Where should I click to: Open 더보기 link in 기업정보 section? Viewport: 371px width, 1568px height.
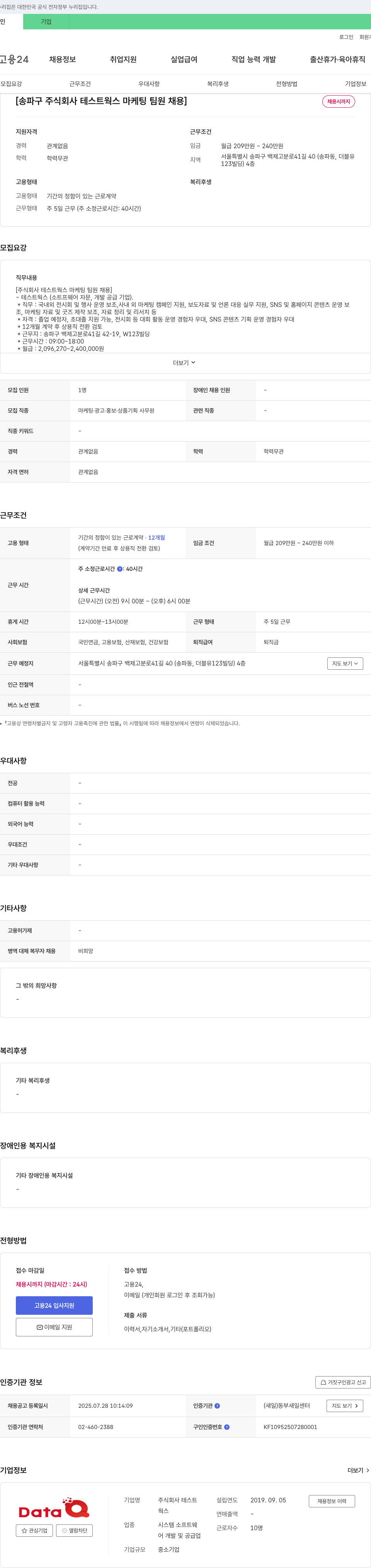(x=358, y=1471)
